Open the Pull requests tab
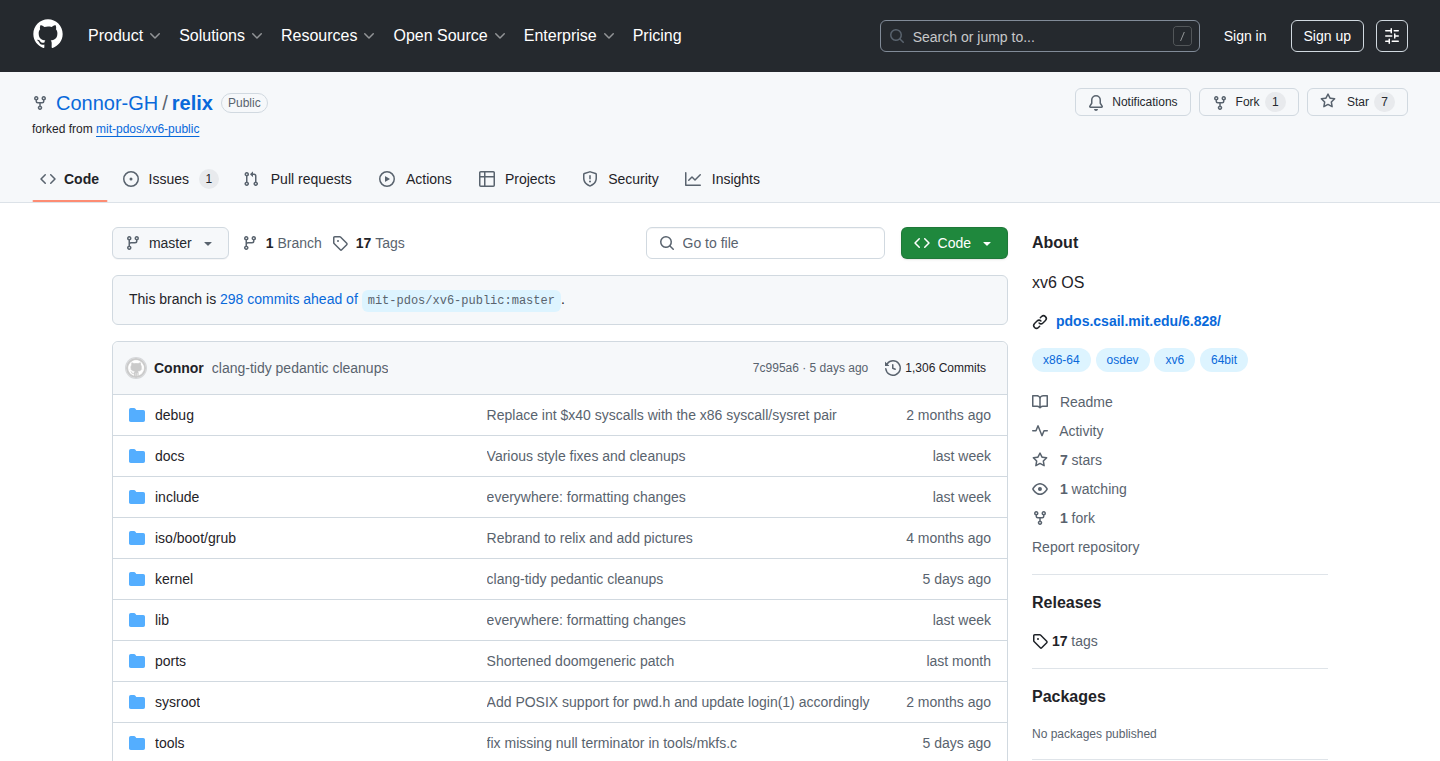1440x761 pixels. pos(298,179)
